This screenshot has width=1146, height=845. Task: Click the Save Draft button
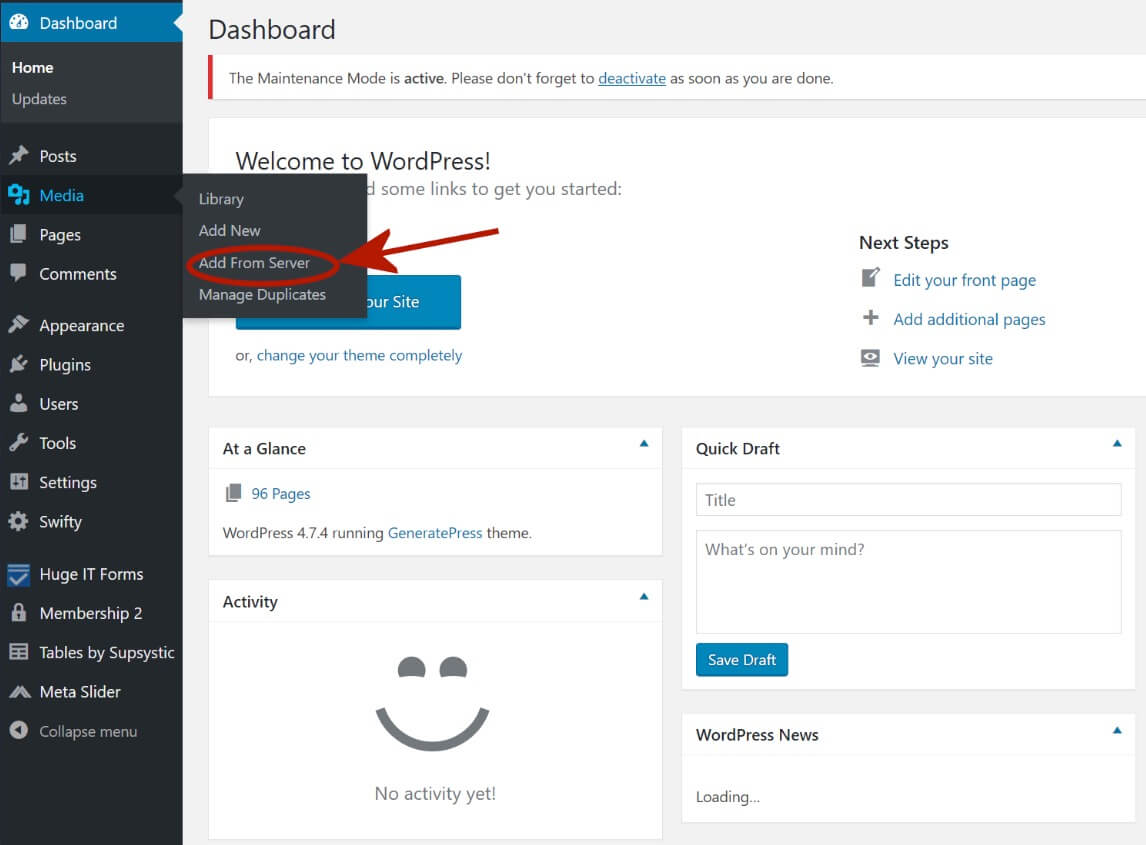pyautogui.click(x=742, y=659)
